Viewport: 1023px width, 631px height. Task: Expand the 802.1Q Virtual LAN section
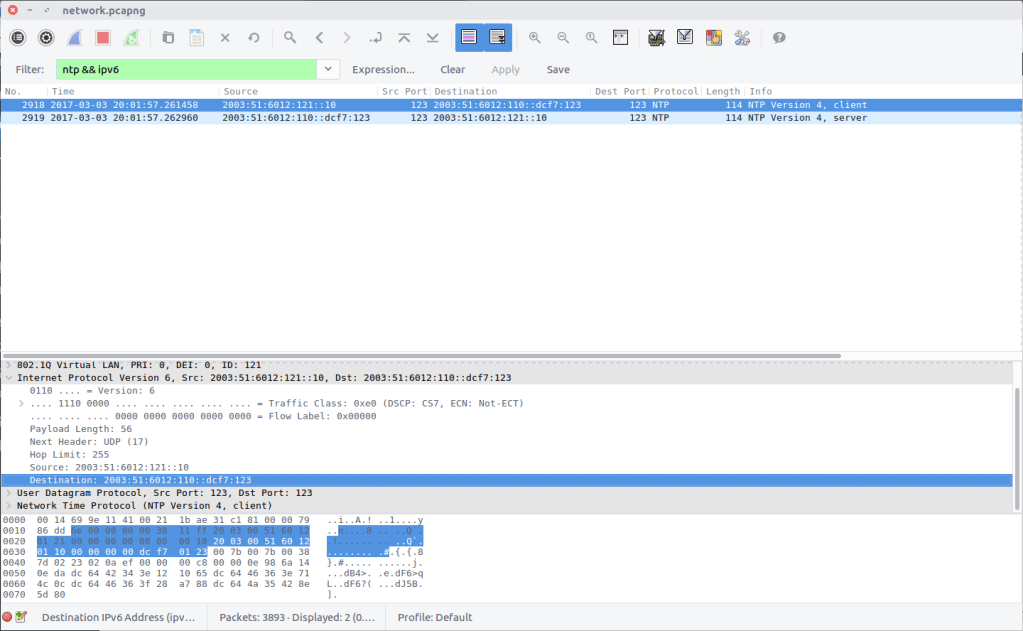click(8, 365)
